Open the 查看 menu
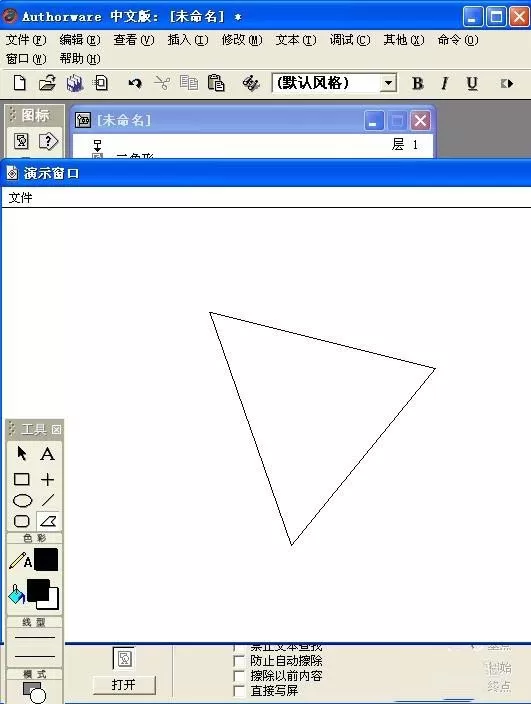Screen dimensions: 531x704 point(134,40)
